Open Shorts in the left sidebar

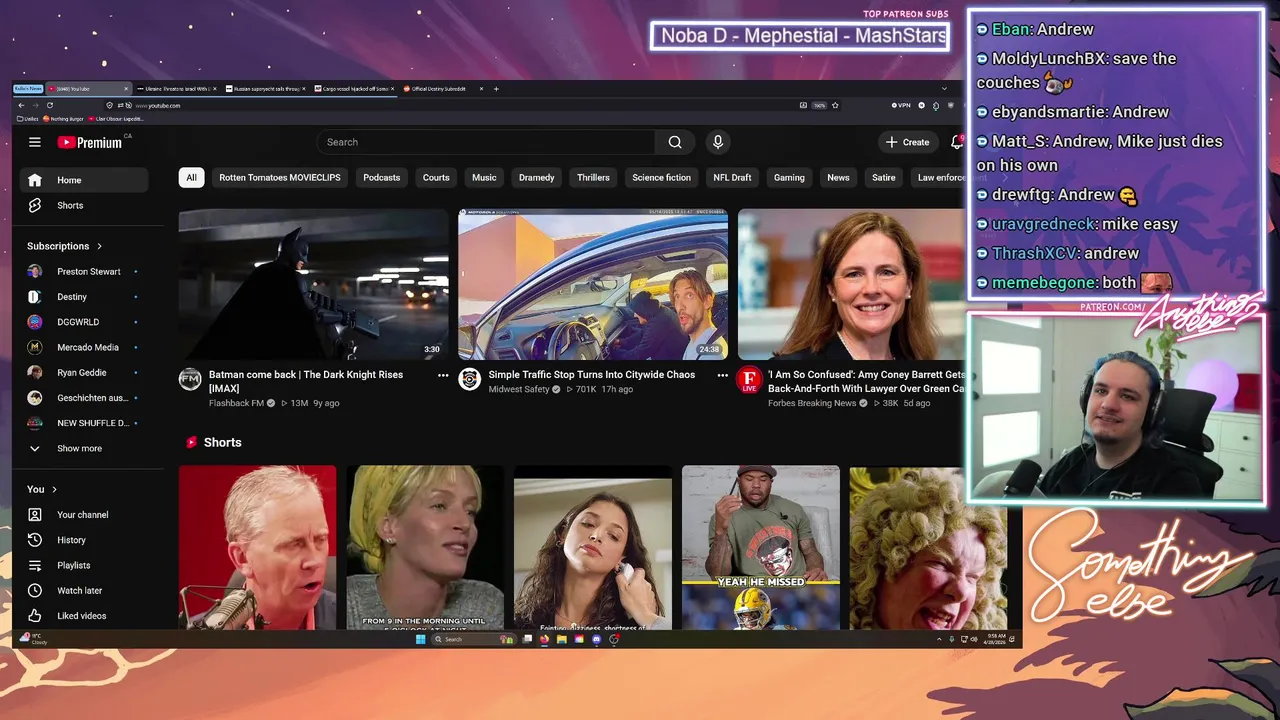coord(84,205)
